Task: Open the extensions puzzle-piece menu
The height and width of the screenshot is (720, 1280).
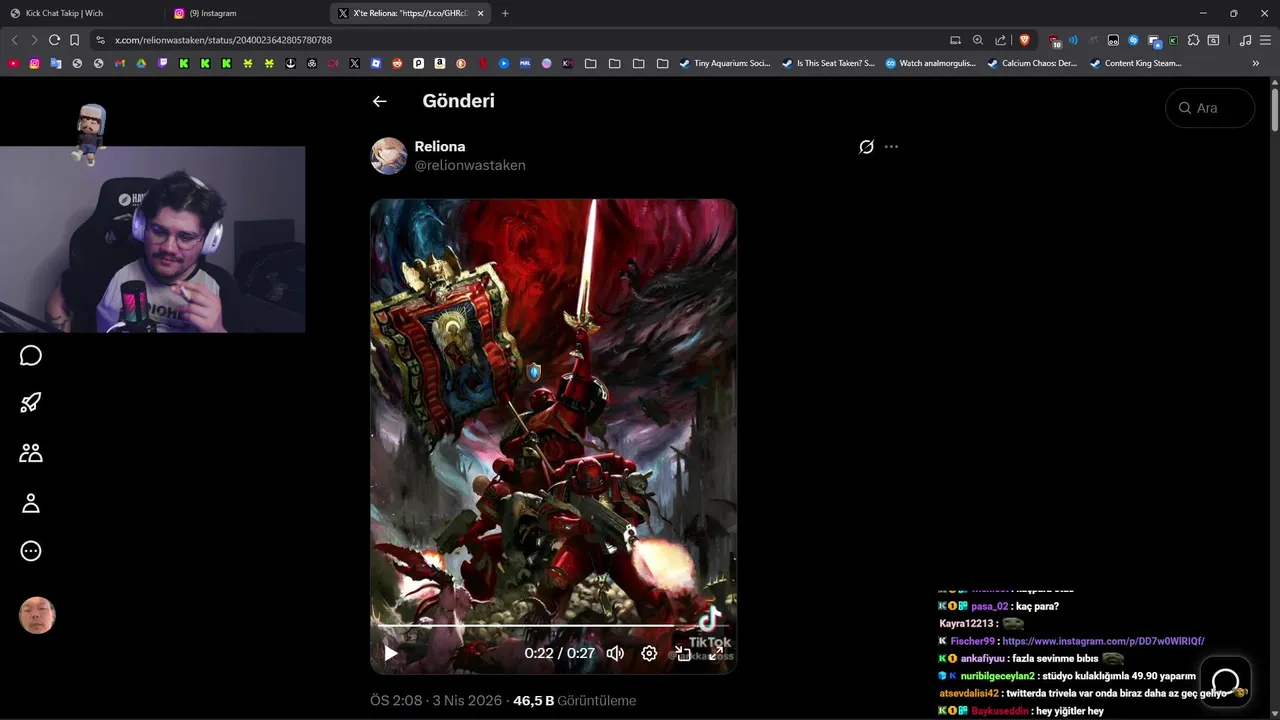Action: tap(1194, 40)
